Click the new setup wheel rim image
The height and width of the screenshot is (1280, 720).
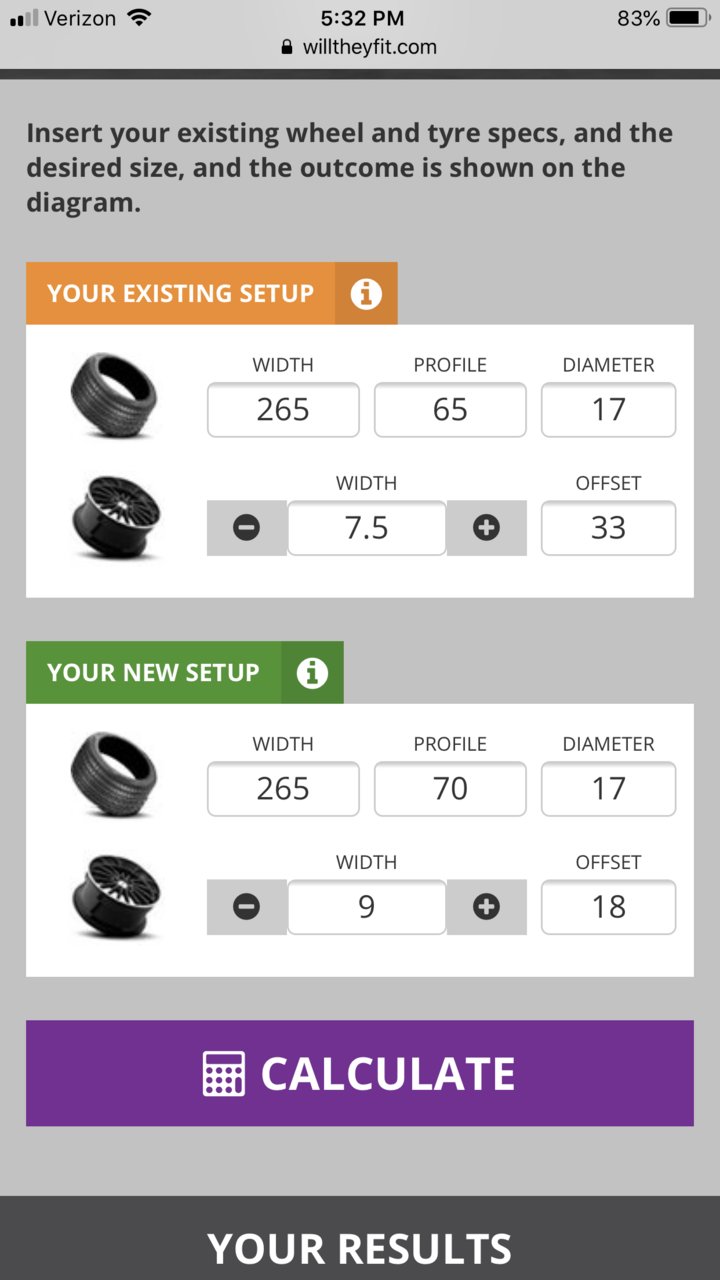tap(115, 896)
